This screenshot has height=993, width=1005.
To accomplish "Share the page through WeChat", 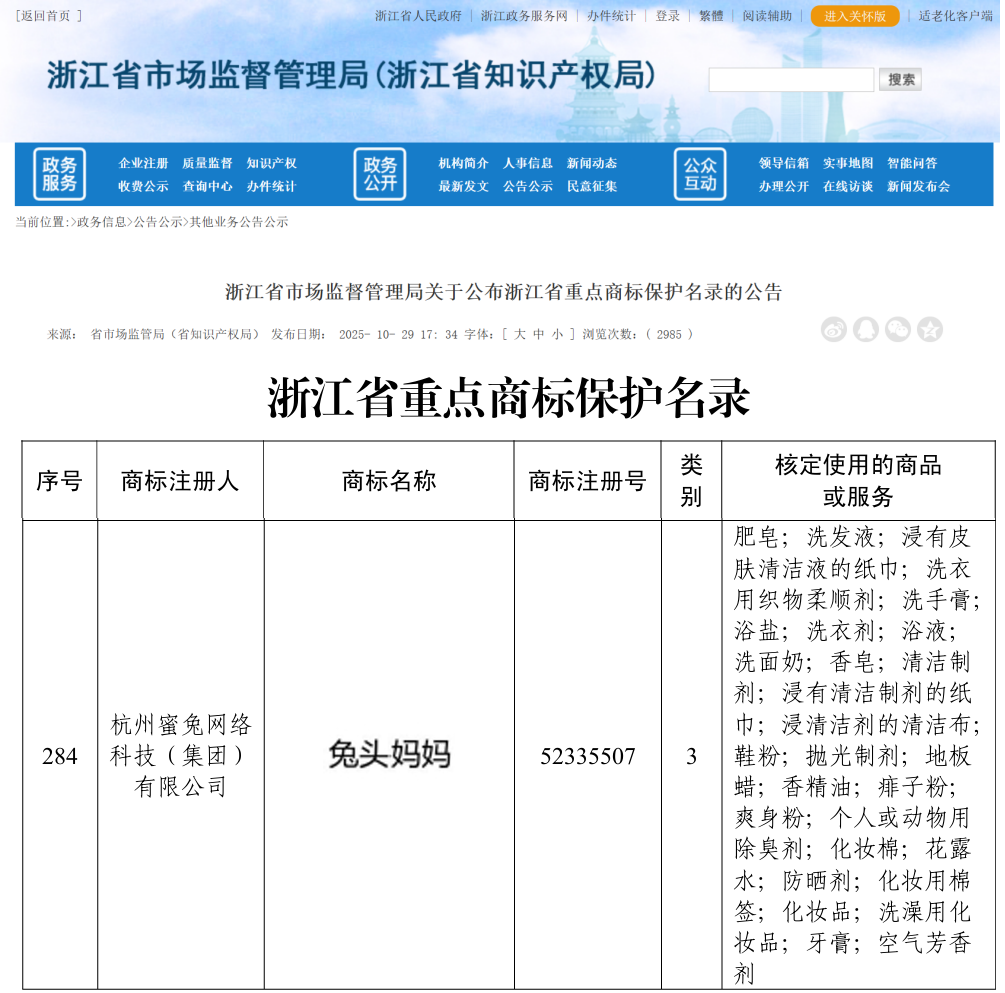I will point(898,329).
